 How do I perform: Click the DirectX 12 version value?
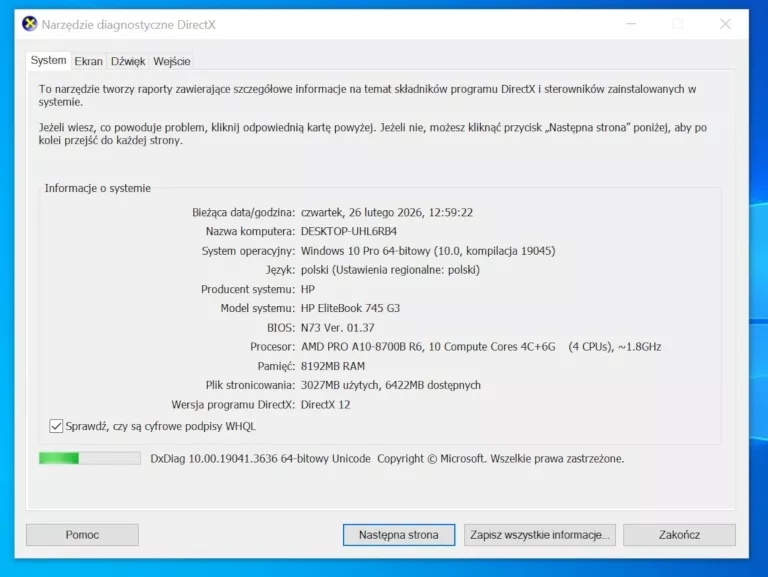pyautogui.click(x=325, y=405)
